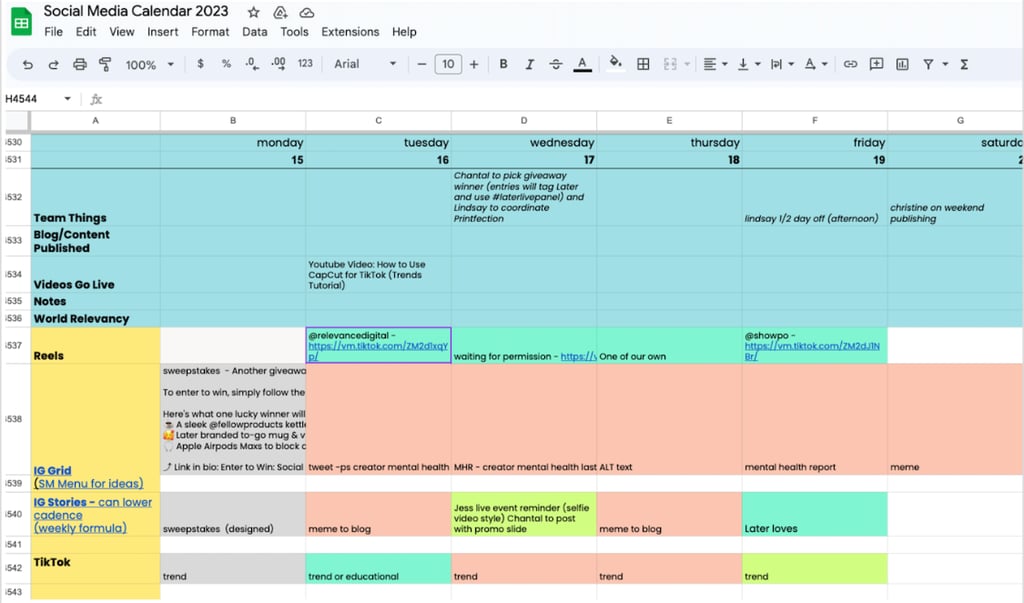Screen dimensions: 1024x603
Task: Check the cloud save status icon
Action: point(306,12)
